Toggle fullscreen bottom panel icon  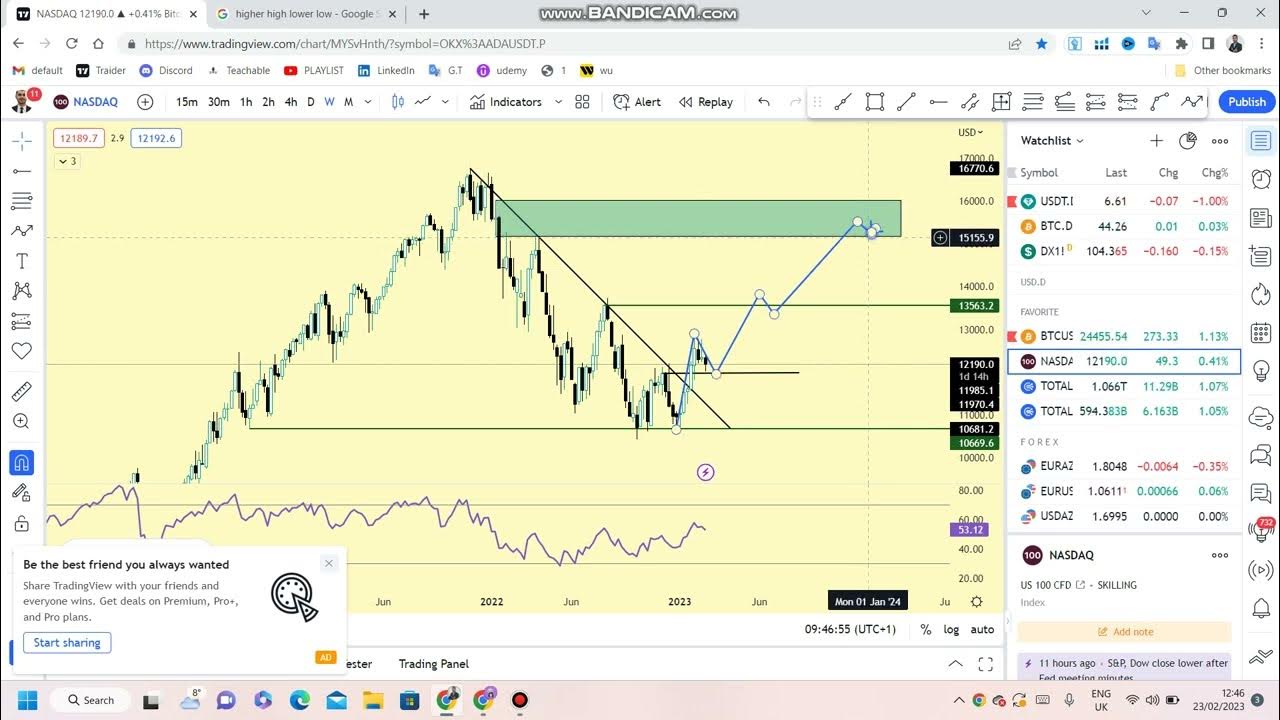point(986,664)
